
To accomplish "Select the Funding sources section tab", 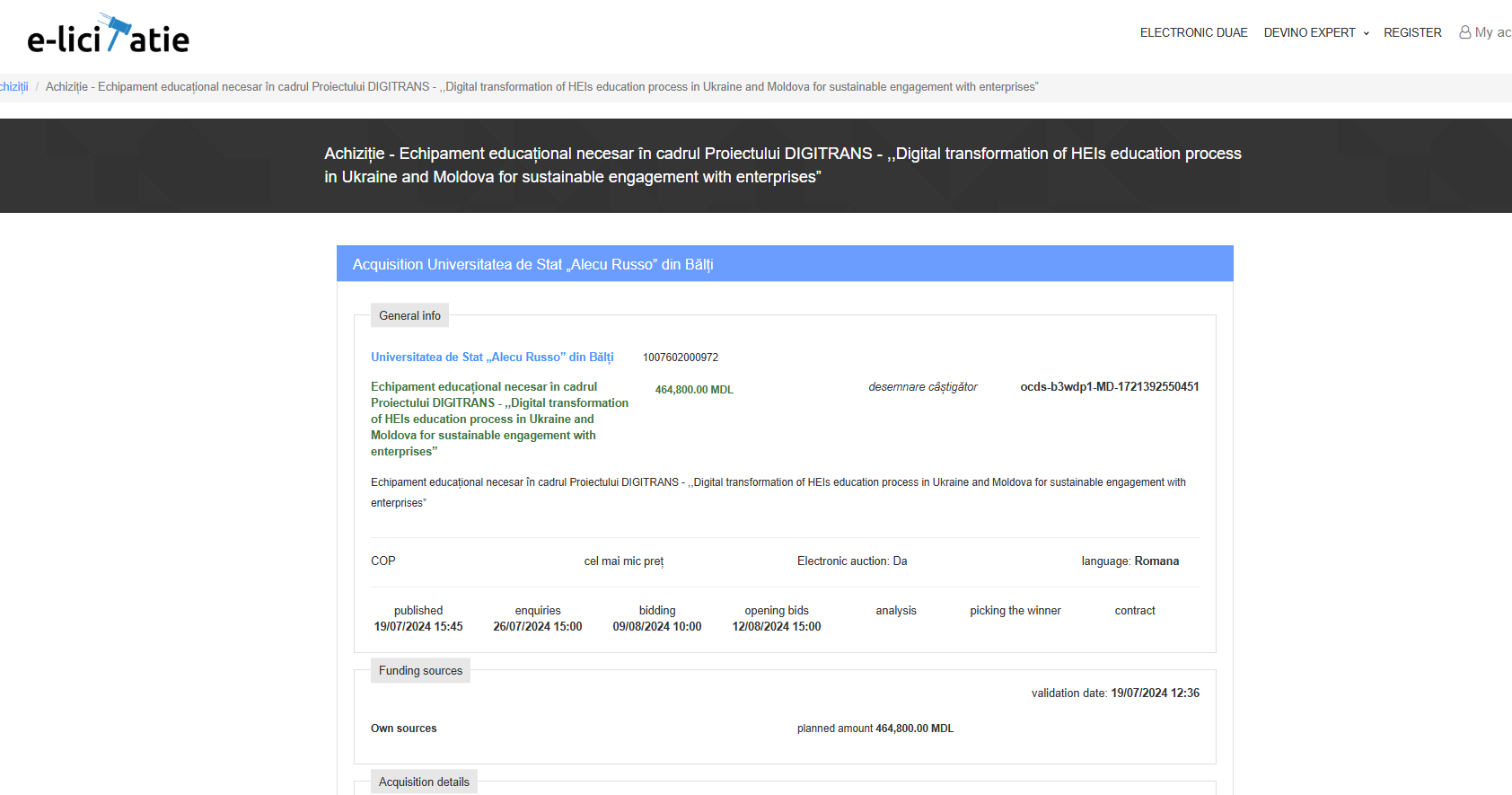I will click(420, 671).
